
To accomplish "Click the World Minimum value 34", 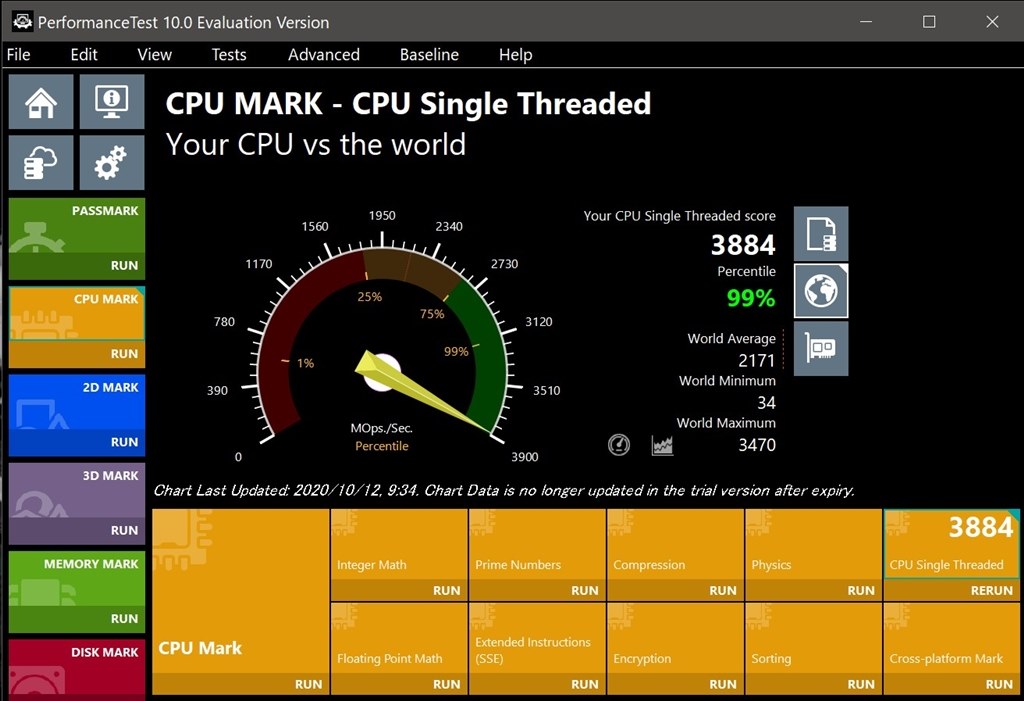I will click(767, 402).
